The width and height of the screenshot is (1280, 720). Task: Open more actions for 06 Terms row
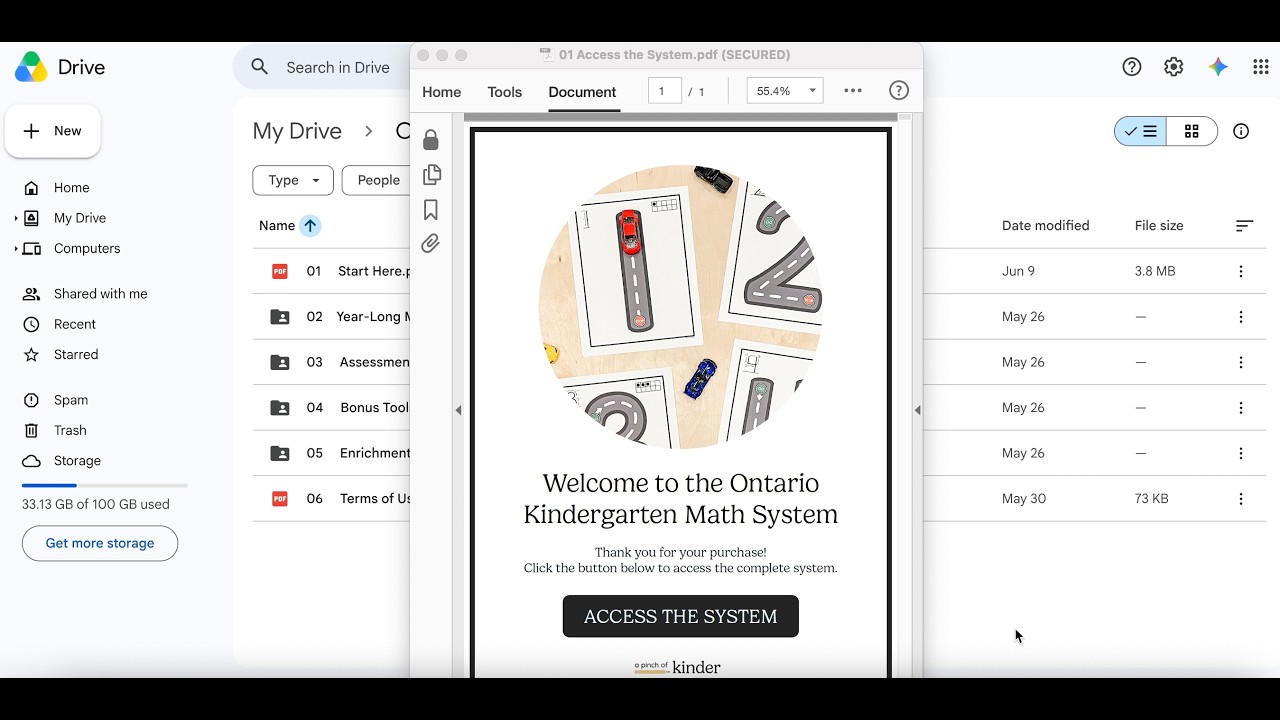(x=1241, y=499)
